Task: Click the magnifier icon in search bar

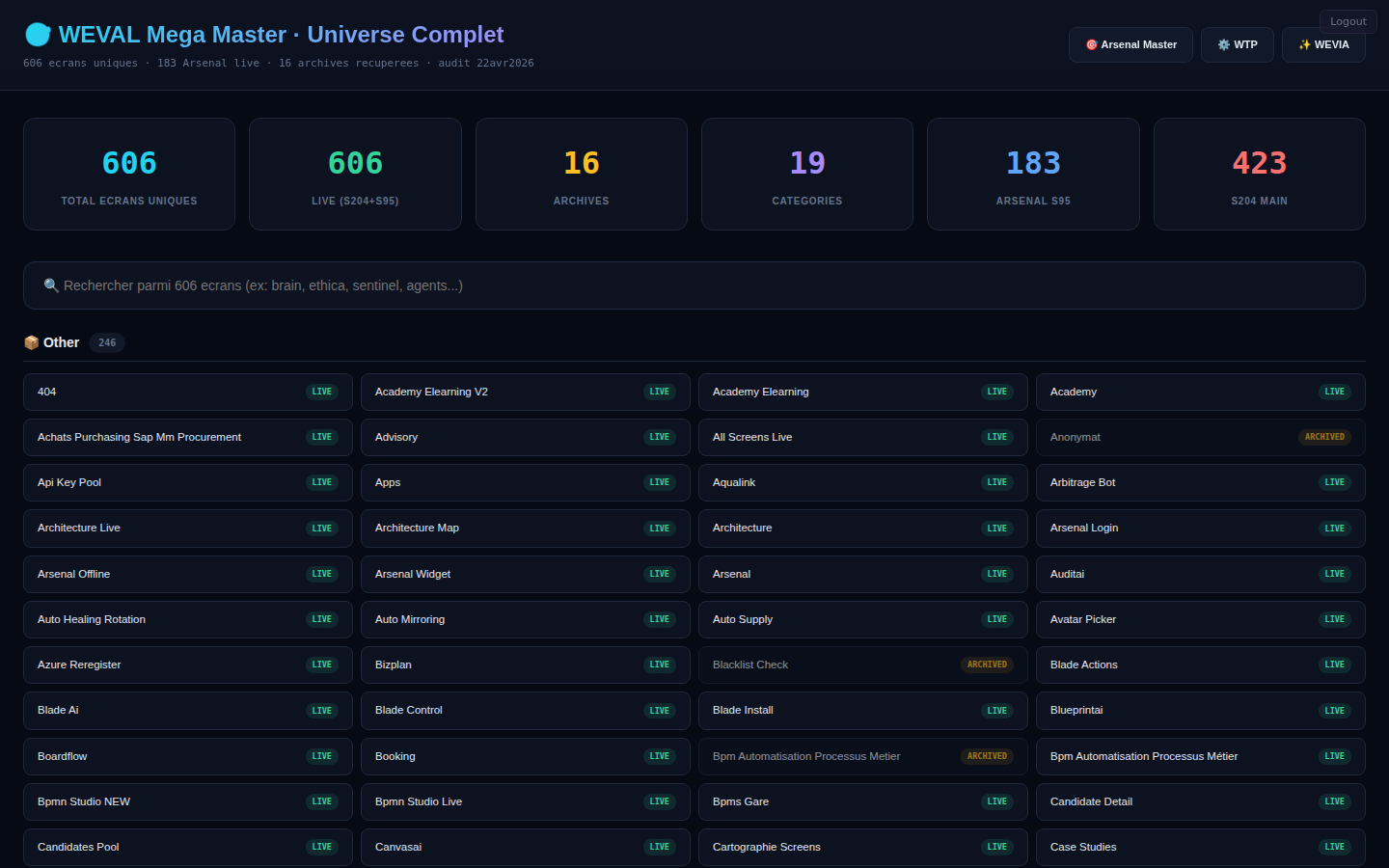Action: (51, 285)
